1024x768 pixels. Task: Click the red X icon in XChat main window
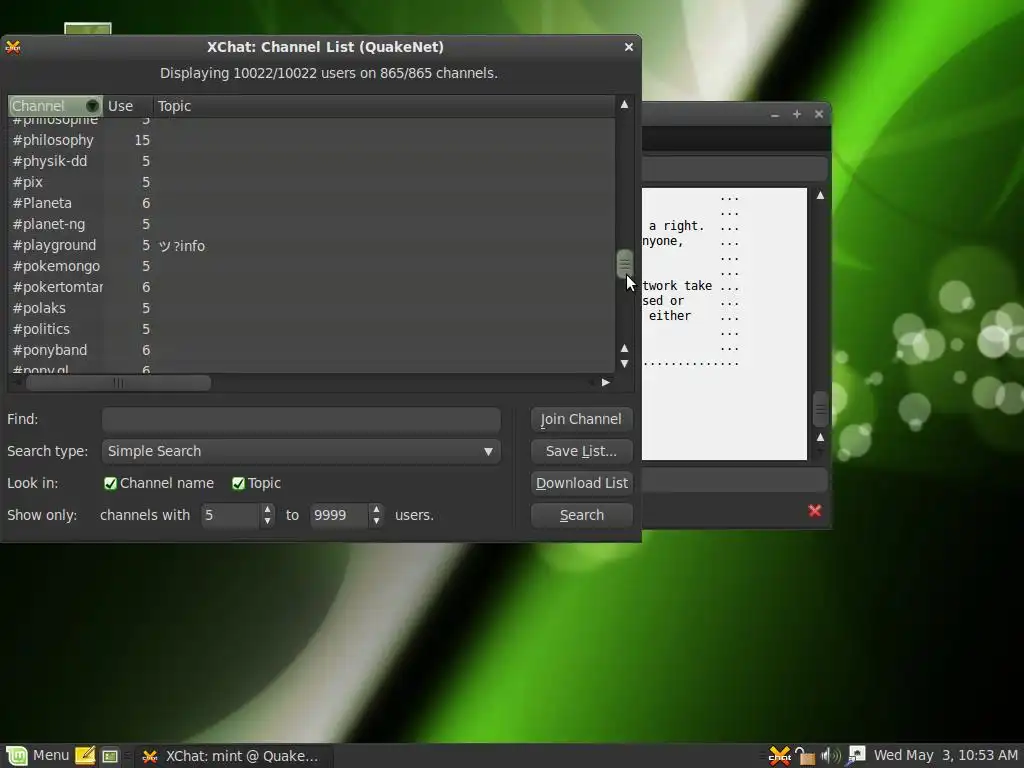[814, 511]
